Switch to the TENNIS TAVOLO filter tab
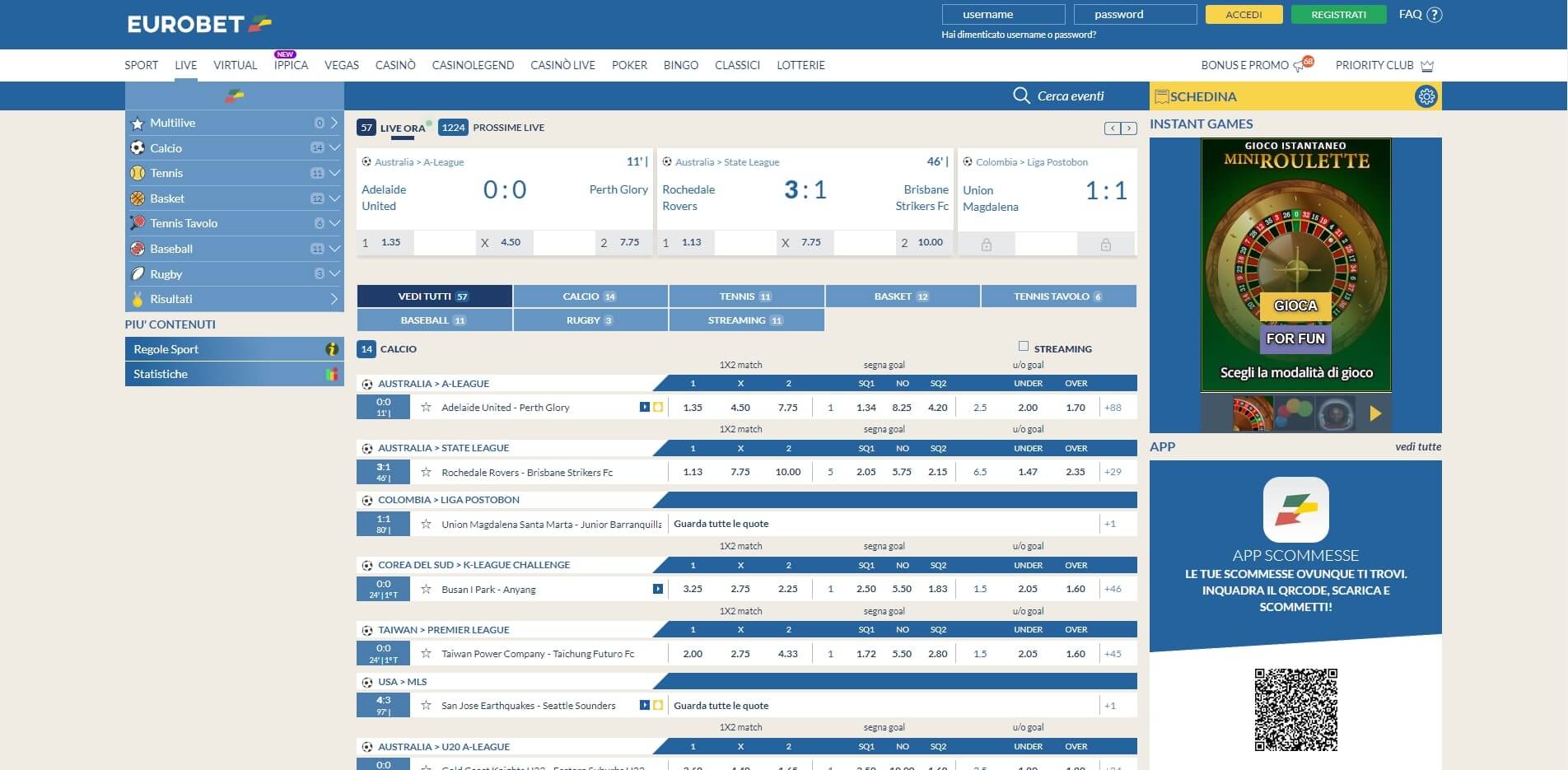Screen dimensions: 1568x770 1058,296
